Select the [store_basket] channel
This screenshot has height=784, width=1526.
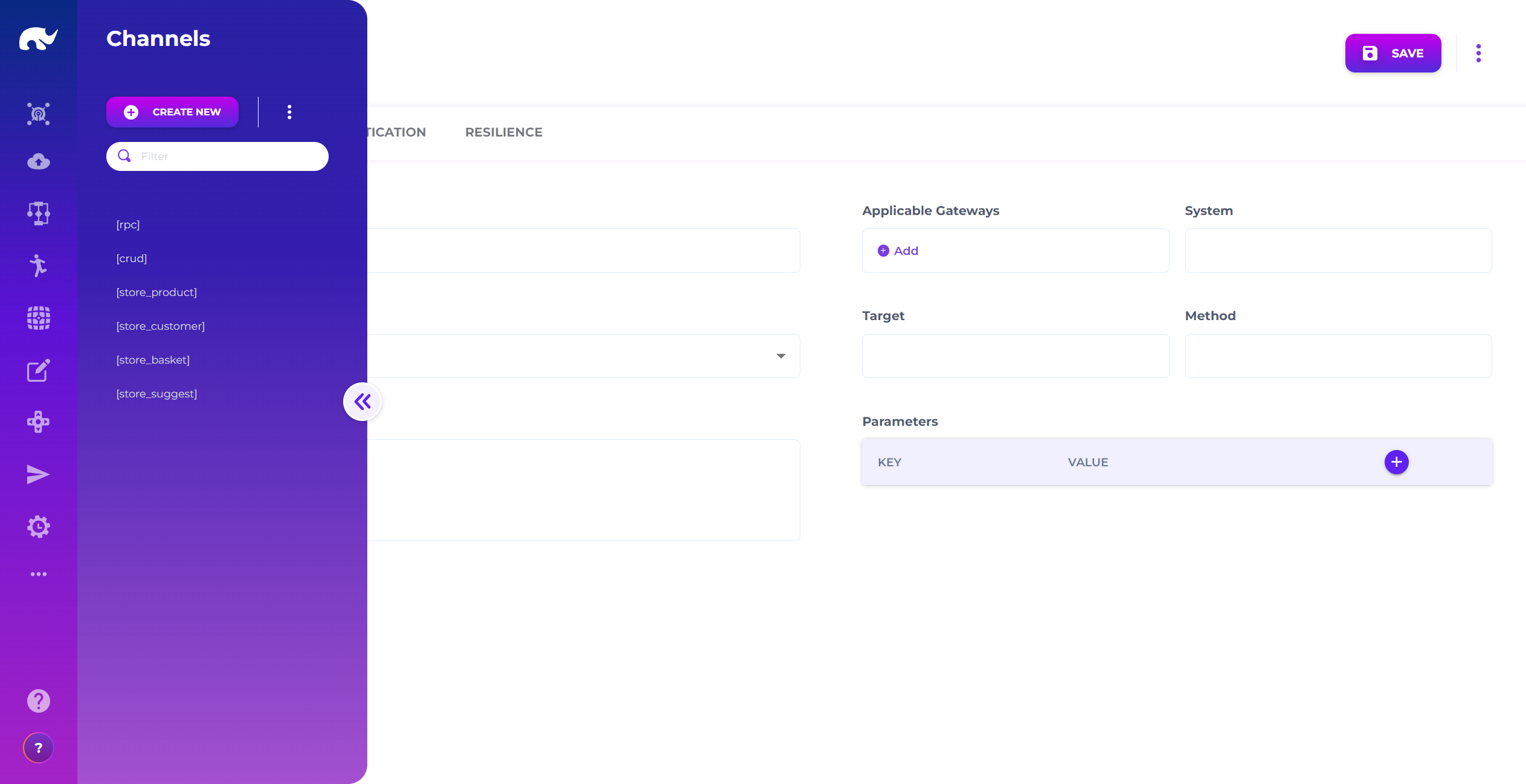[153, 360]
